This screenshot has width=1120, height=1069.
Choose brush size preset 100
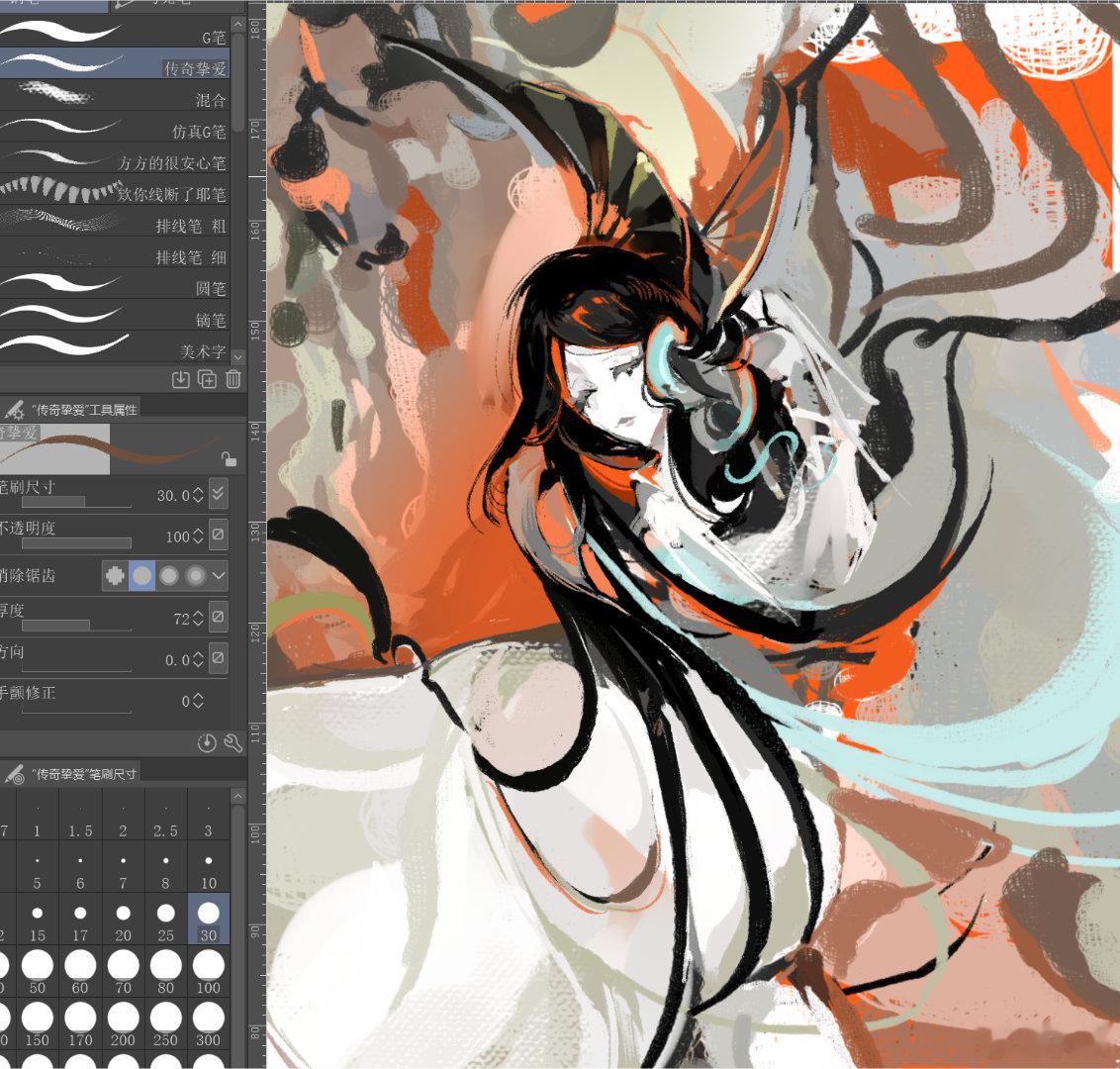tap(209, 973)
